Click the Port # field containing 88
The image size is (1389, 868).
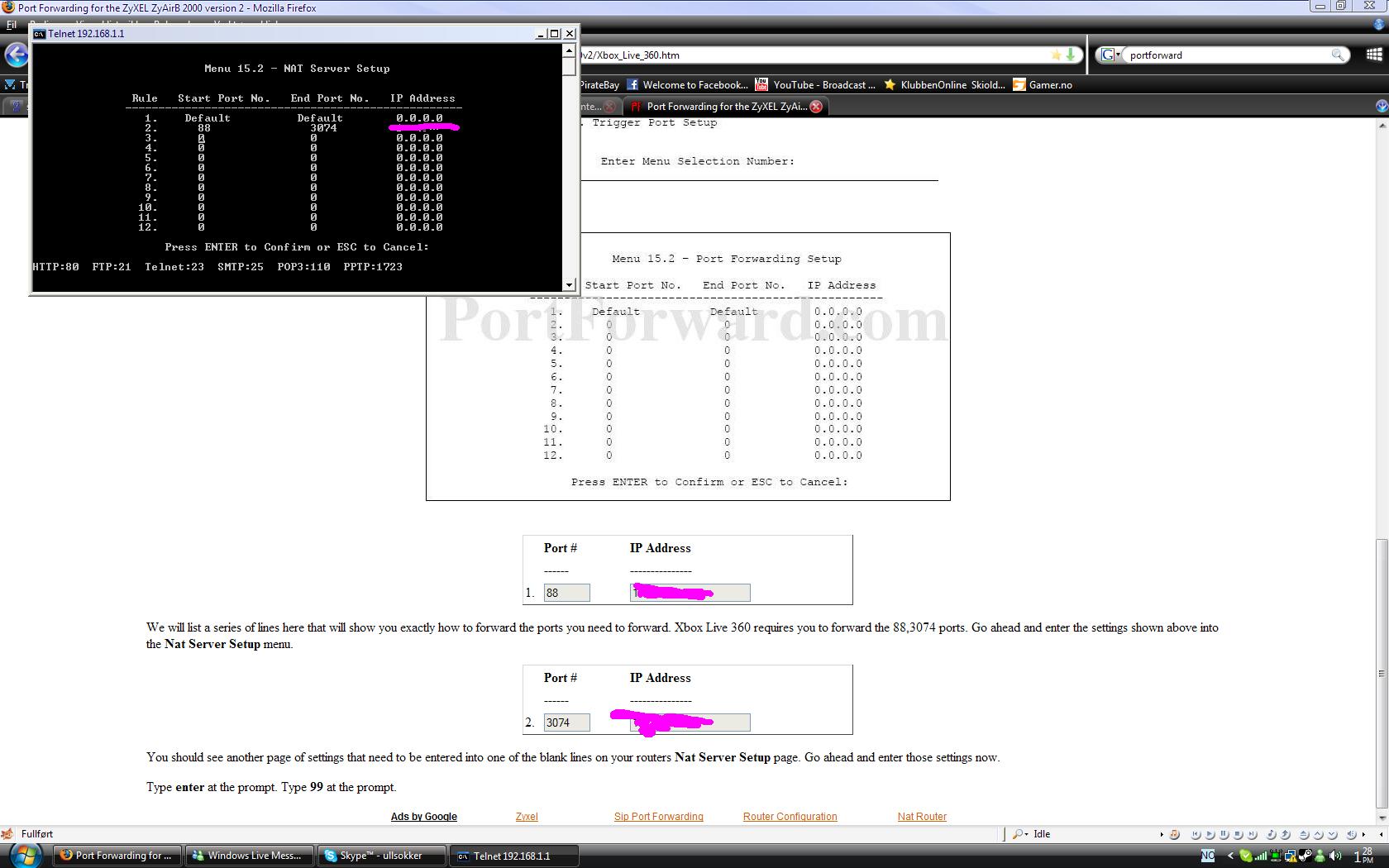click(566, 593)
